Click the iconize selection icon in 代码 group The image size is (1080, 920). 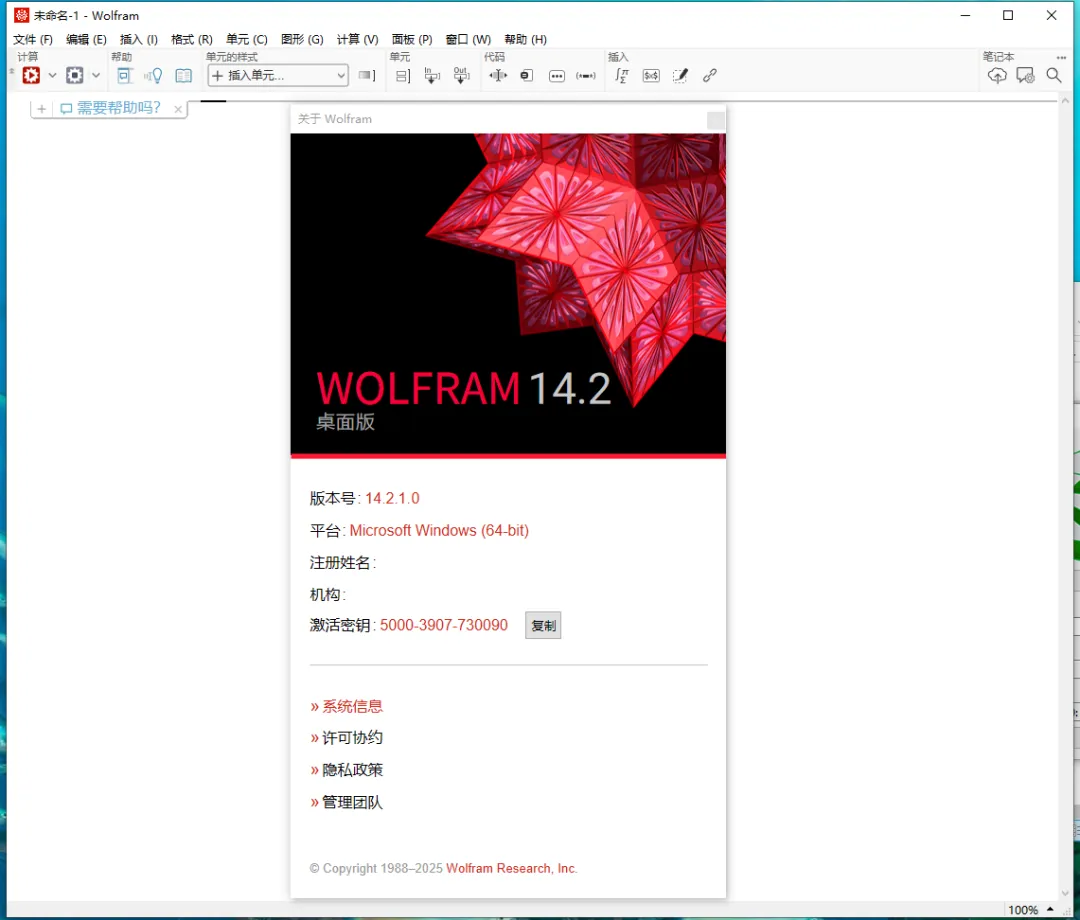click(x=527, y=75)
